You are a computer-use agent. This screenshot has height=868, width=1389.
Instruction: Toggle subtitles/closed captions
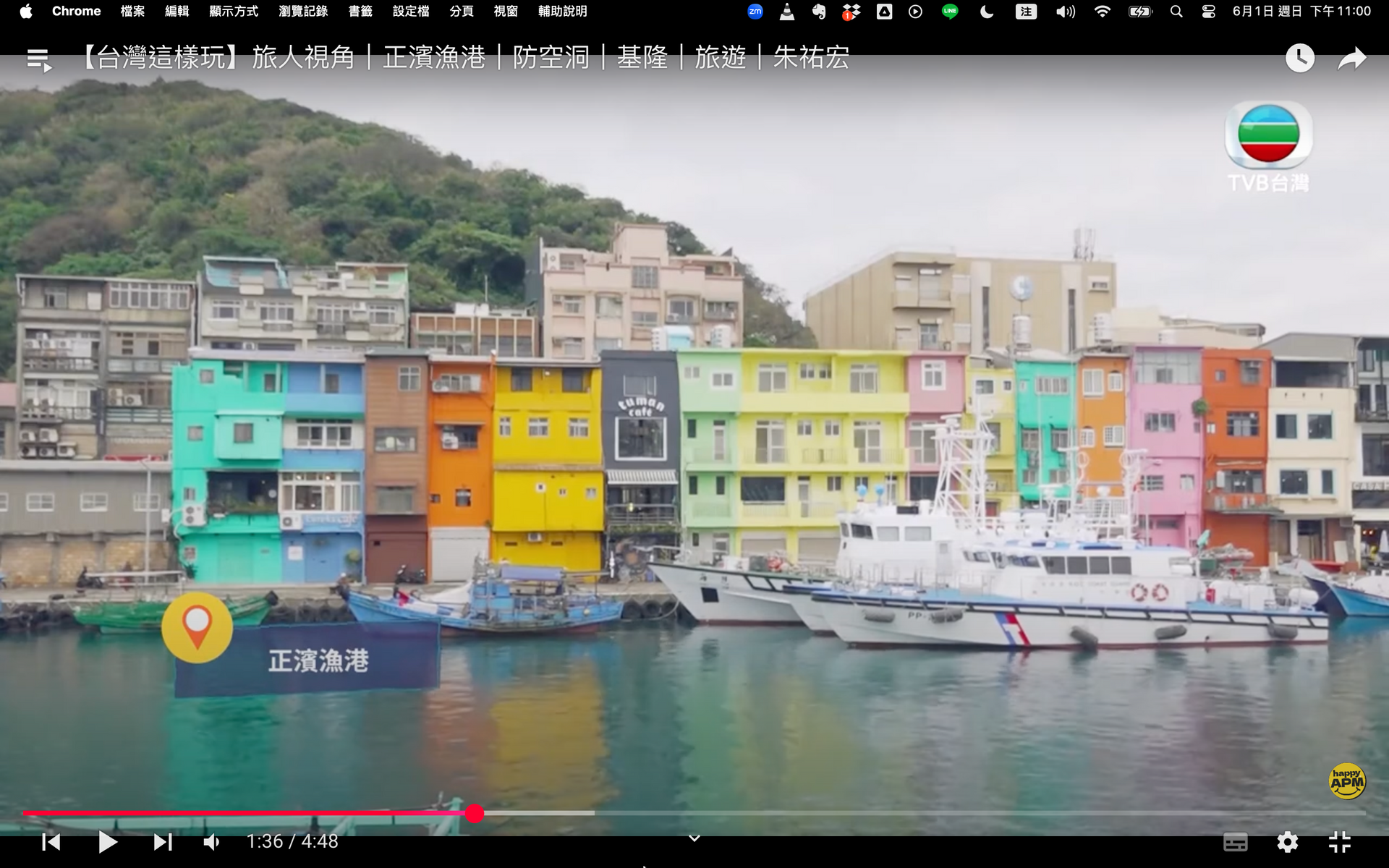pos(1235,842)
